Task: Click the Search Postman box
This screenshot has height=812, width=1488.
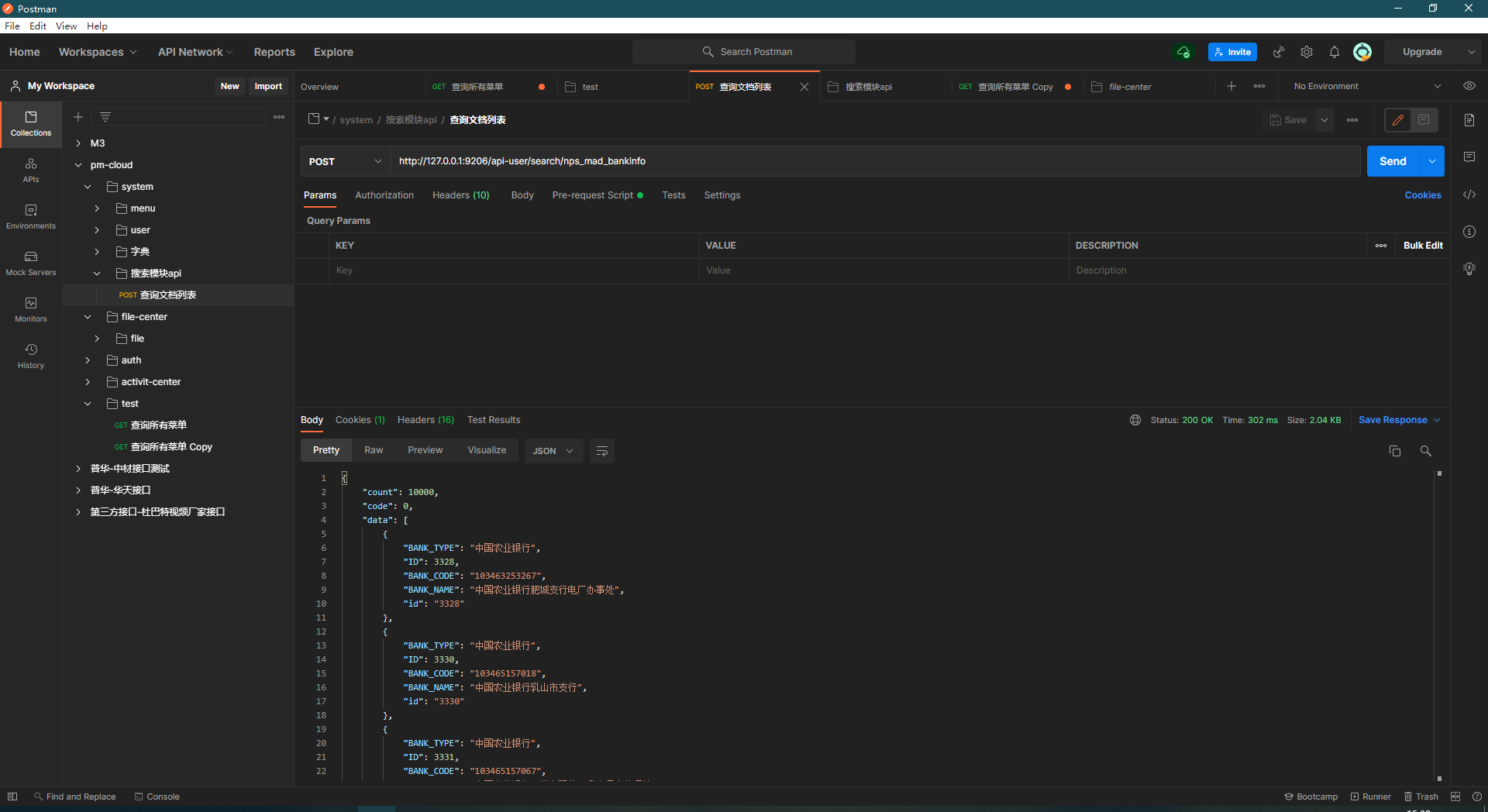Action: pyautogui.click(x=744, y=52)
